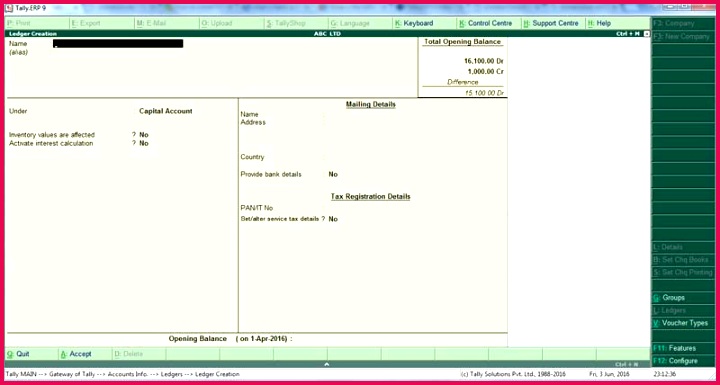Open Ledgers from the side panel
This screenshot has height=385, width=720.
click(x=683, y=311)
